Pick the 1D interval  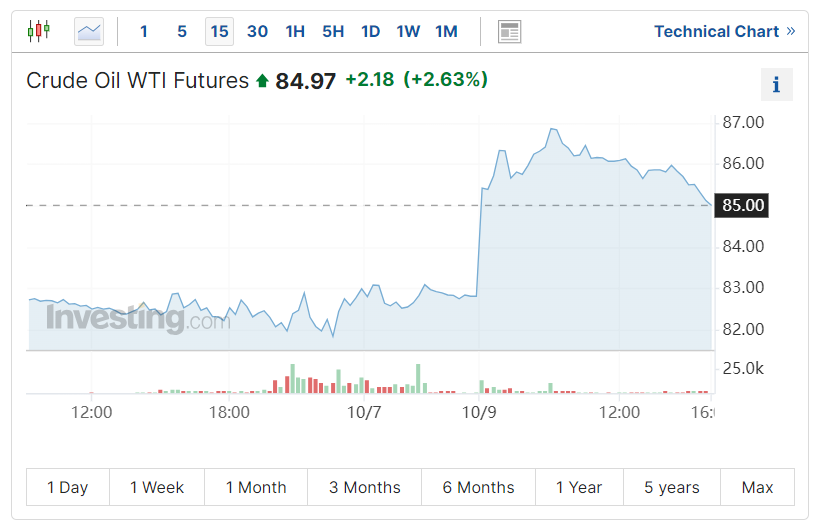tap(370, 31)
